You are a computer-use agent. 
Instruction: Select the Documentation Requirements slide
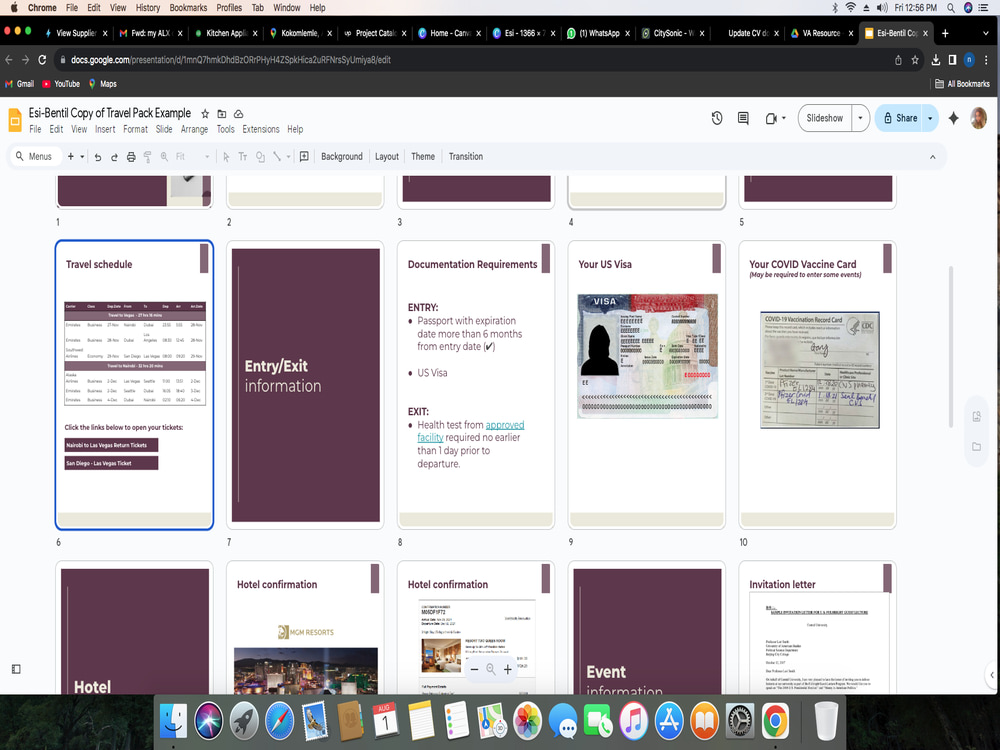[476, 385]
